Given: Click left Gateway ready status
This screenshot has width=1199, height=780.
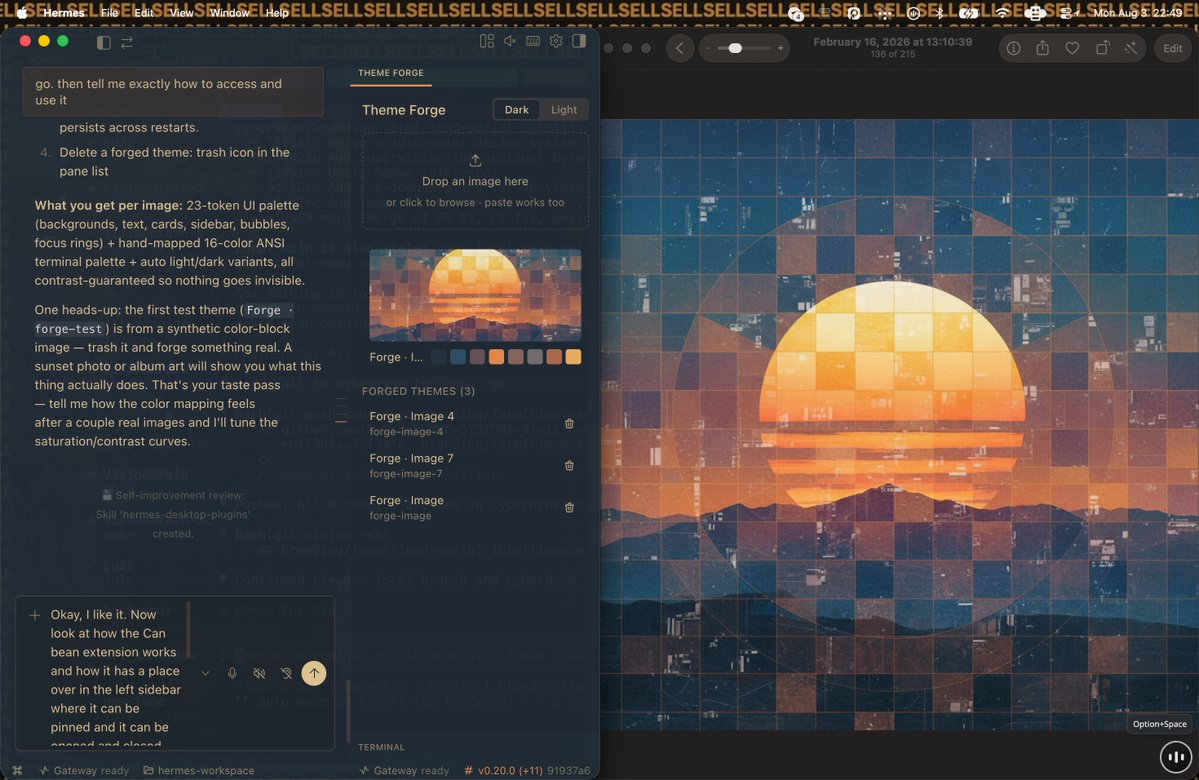Looking at the screenshot, I should pyautogui.click(x=83, y=770).
